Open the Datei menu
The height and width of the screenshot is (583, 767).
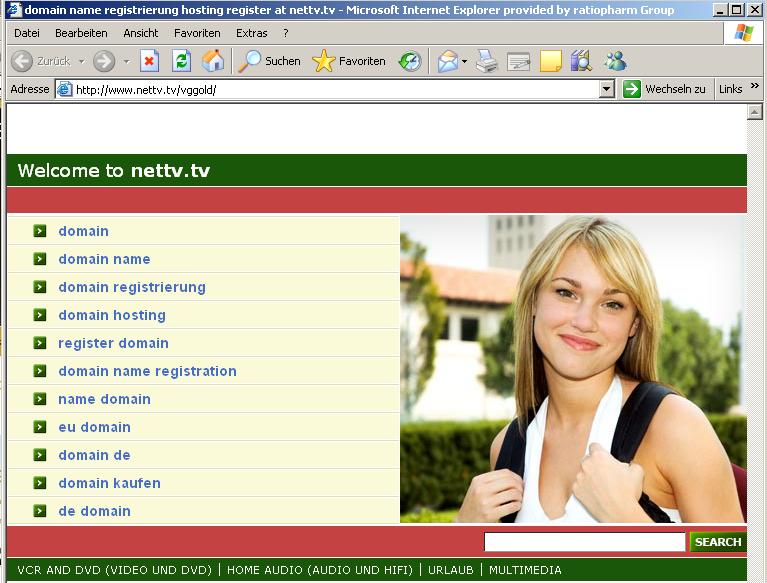point(27,33)
